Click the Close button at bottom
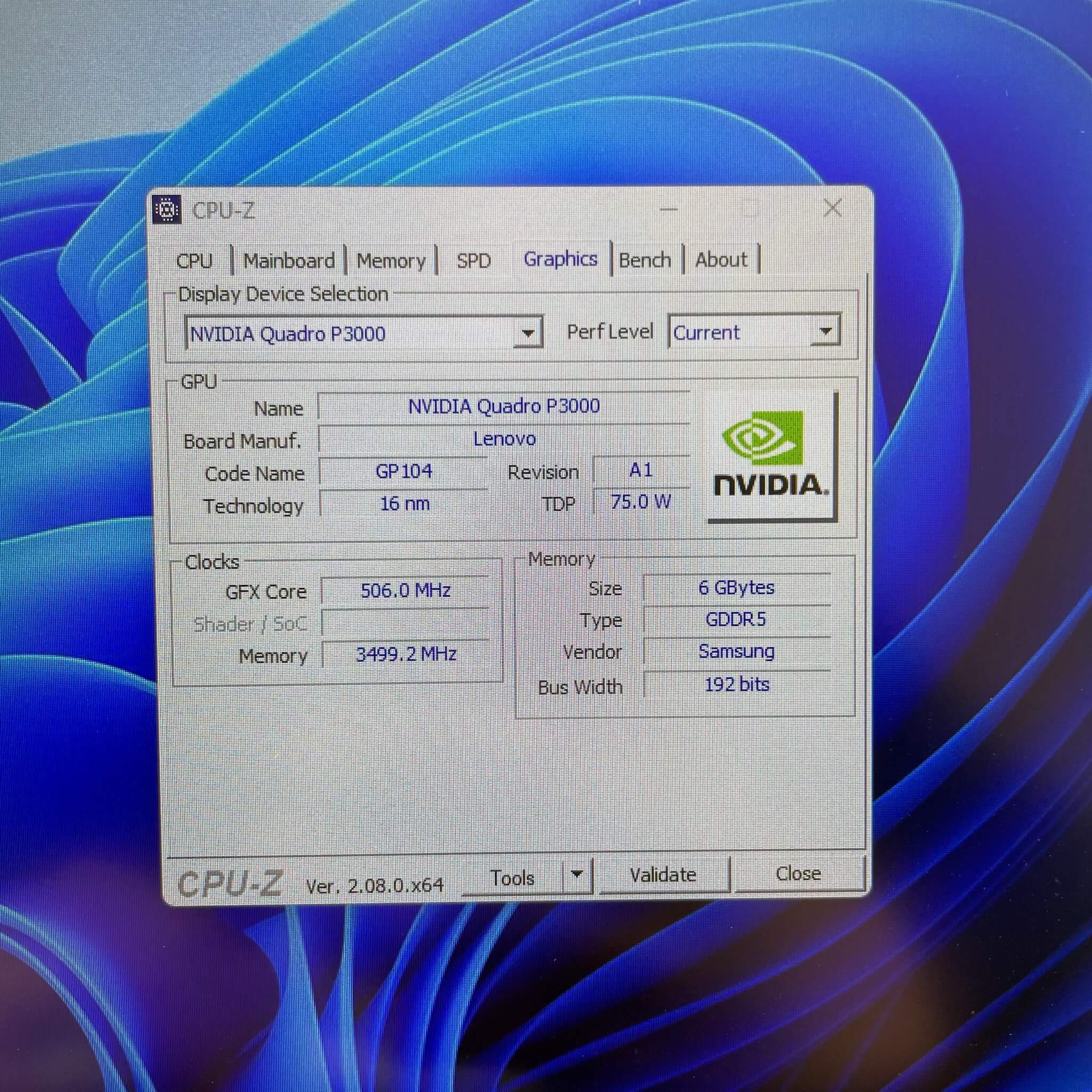1092x1092 pixels. coord(799,874)
